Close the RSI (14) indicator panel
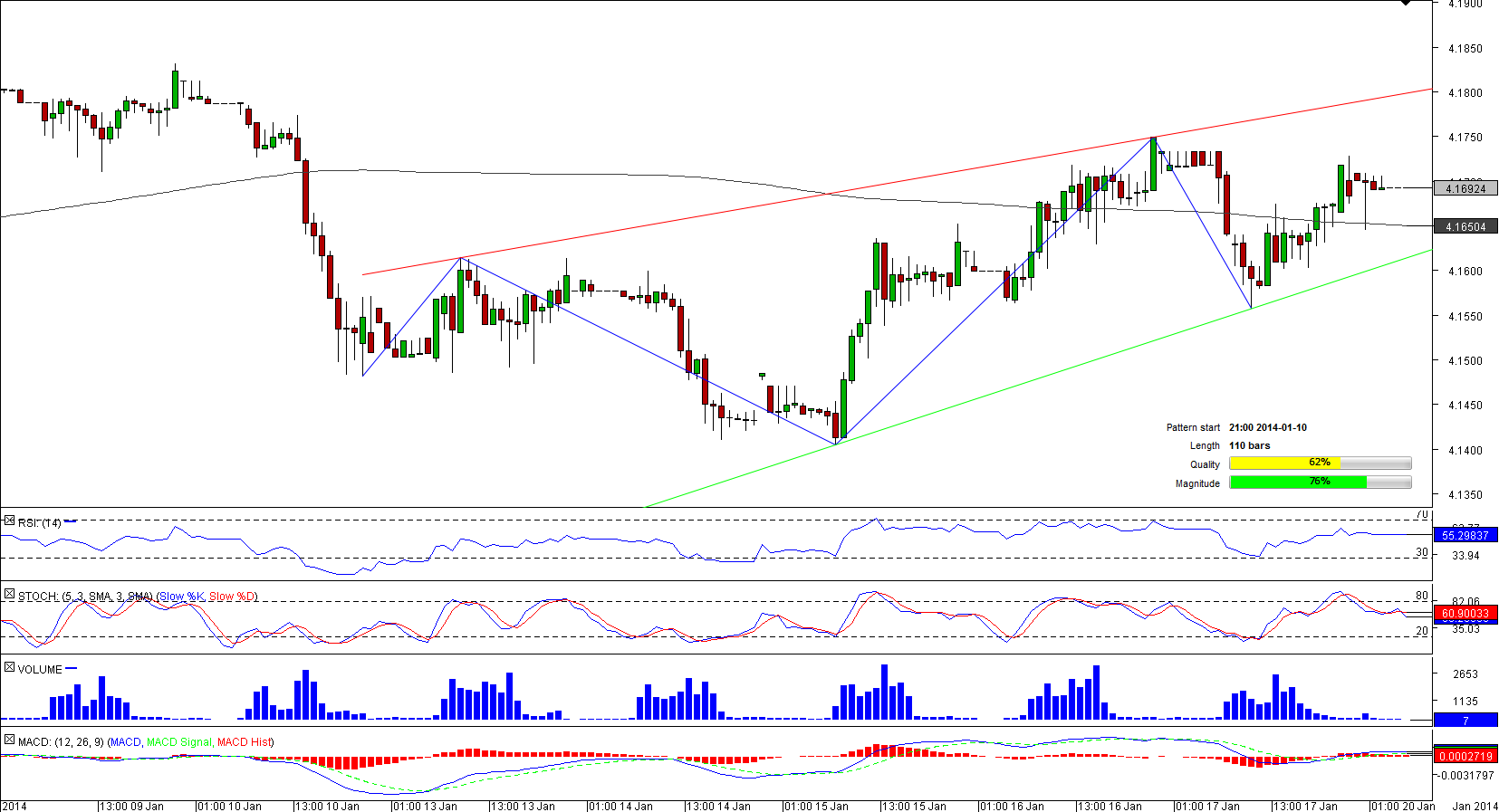 tap(9, 521)
